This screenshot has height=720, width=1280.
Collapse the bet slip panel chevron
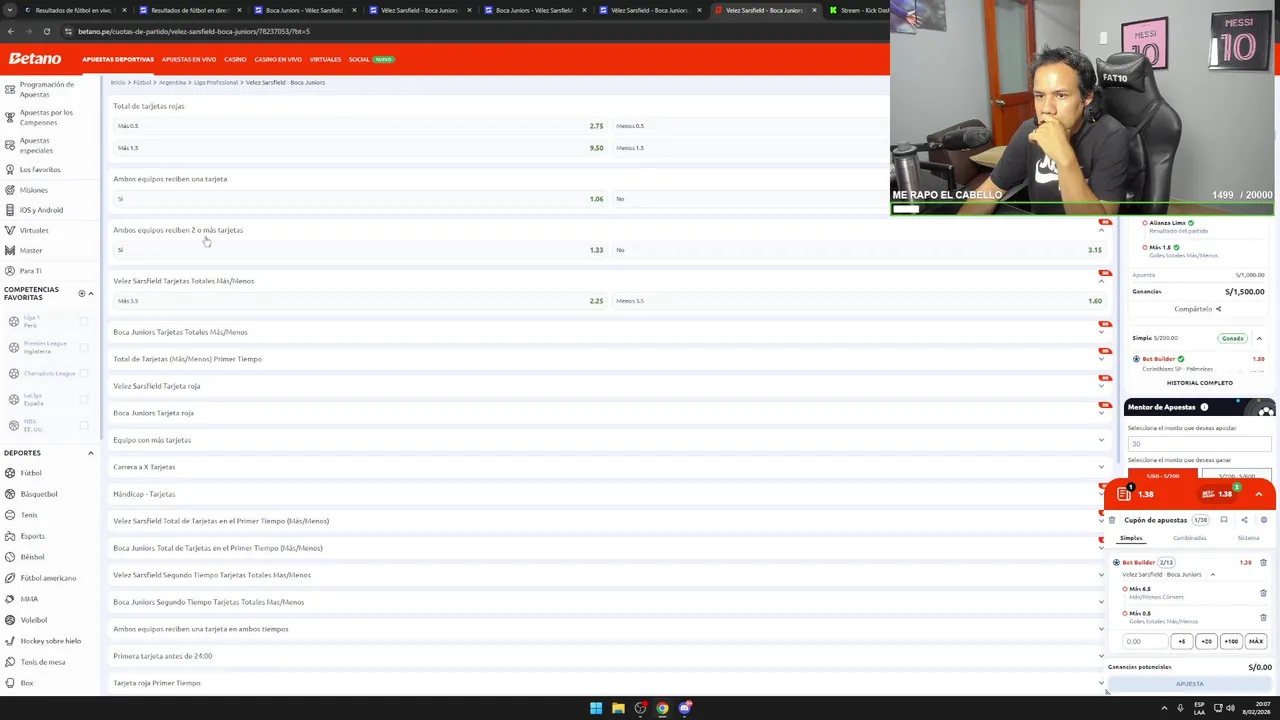(x=1259, y=494)
